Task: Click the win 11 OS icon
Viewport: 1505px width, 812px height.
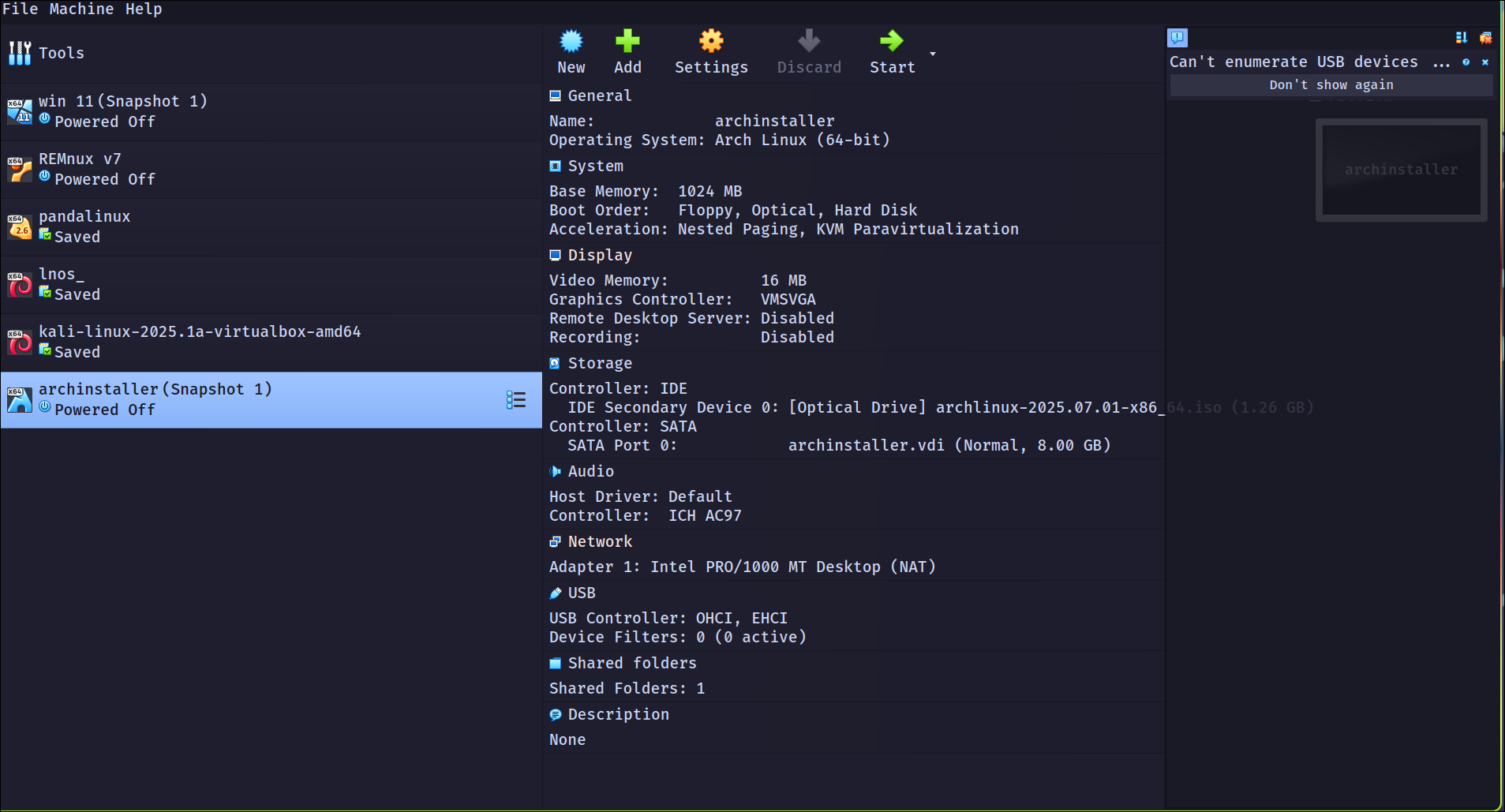Action: (x=20, y=111)
